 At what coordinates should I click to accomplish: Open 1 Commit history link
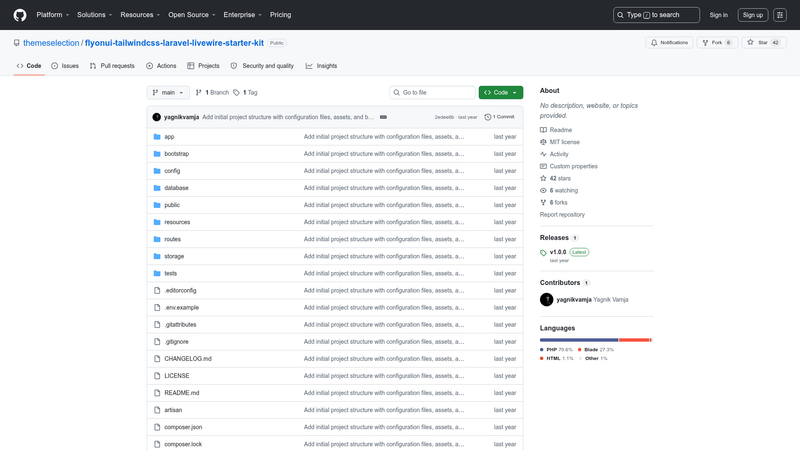499,117
